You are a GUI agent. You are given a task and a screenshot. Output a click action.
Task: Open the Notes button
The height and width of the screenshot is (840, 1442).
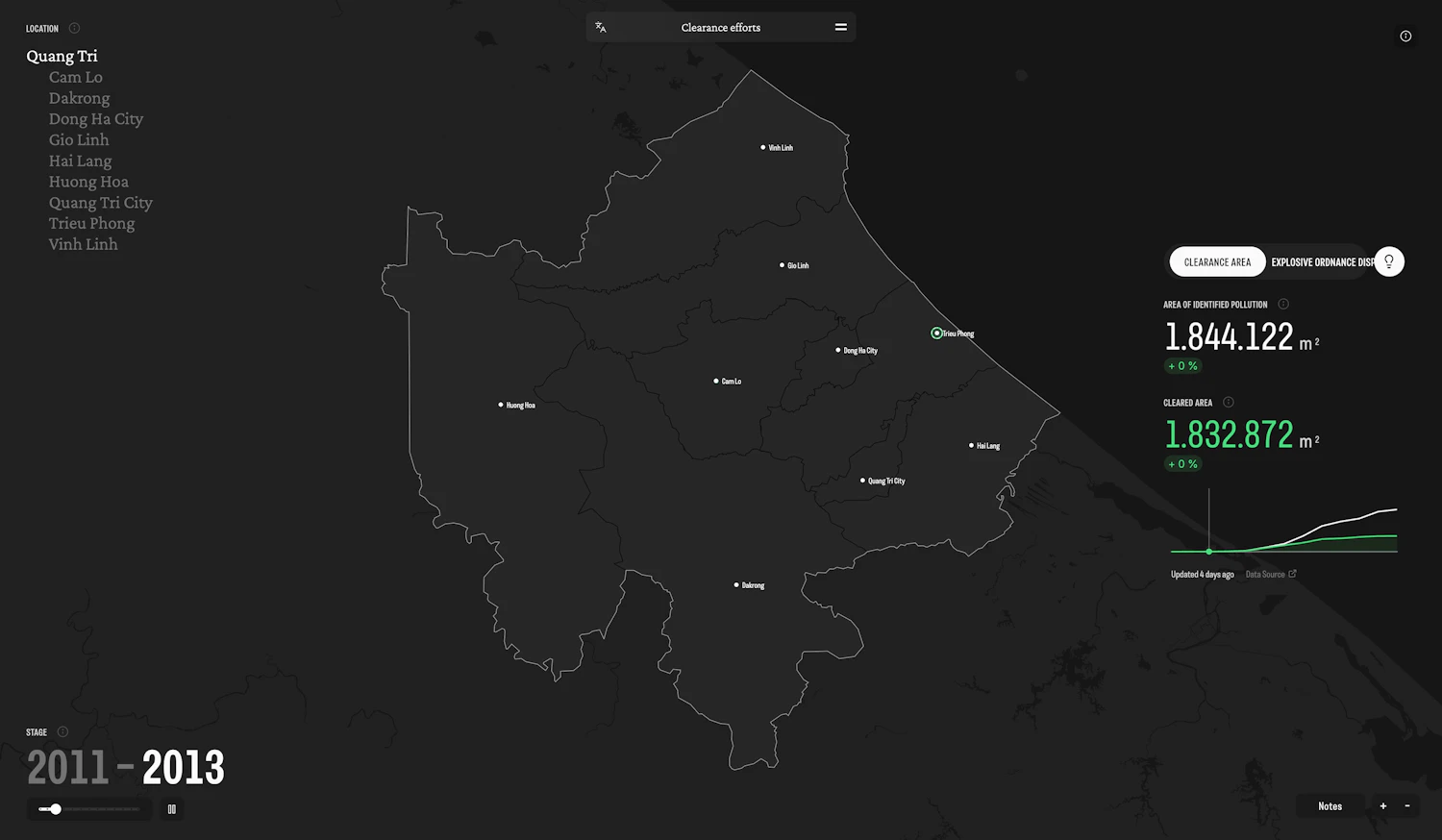[1330, 806]
